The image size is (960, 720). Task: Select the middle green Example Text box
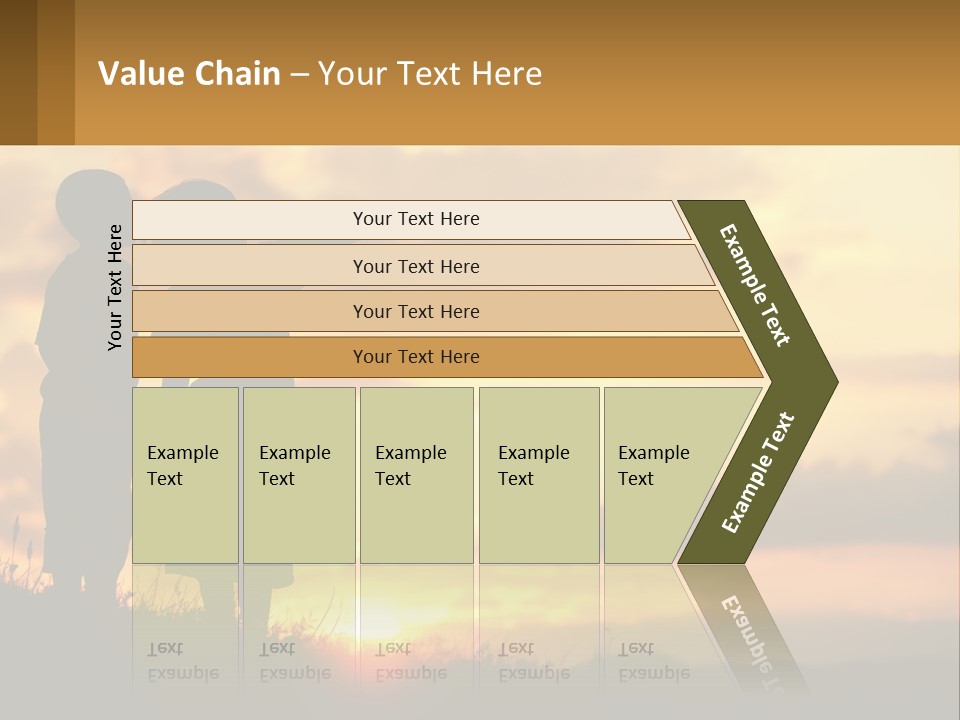coord(417,475)
